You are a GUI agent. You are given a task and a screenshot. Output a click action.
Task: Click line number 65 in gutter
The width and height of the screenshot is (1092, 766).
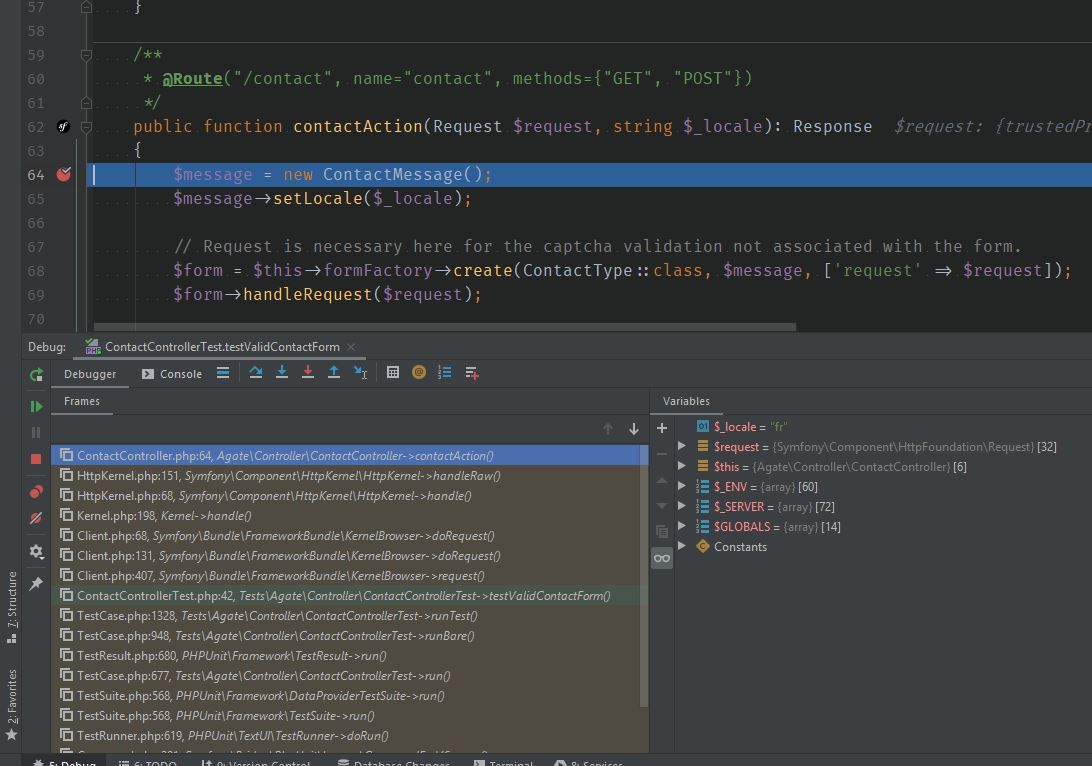36,199
